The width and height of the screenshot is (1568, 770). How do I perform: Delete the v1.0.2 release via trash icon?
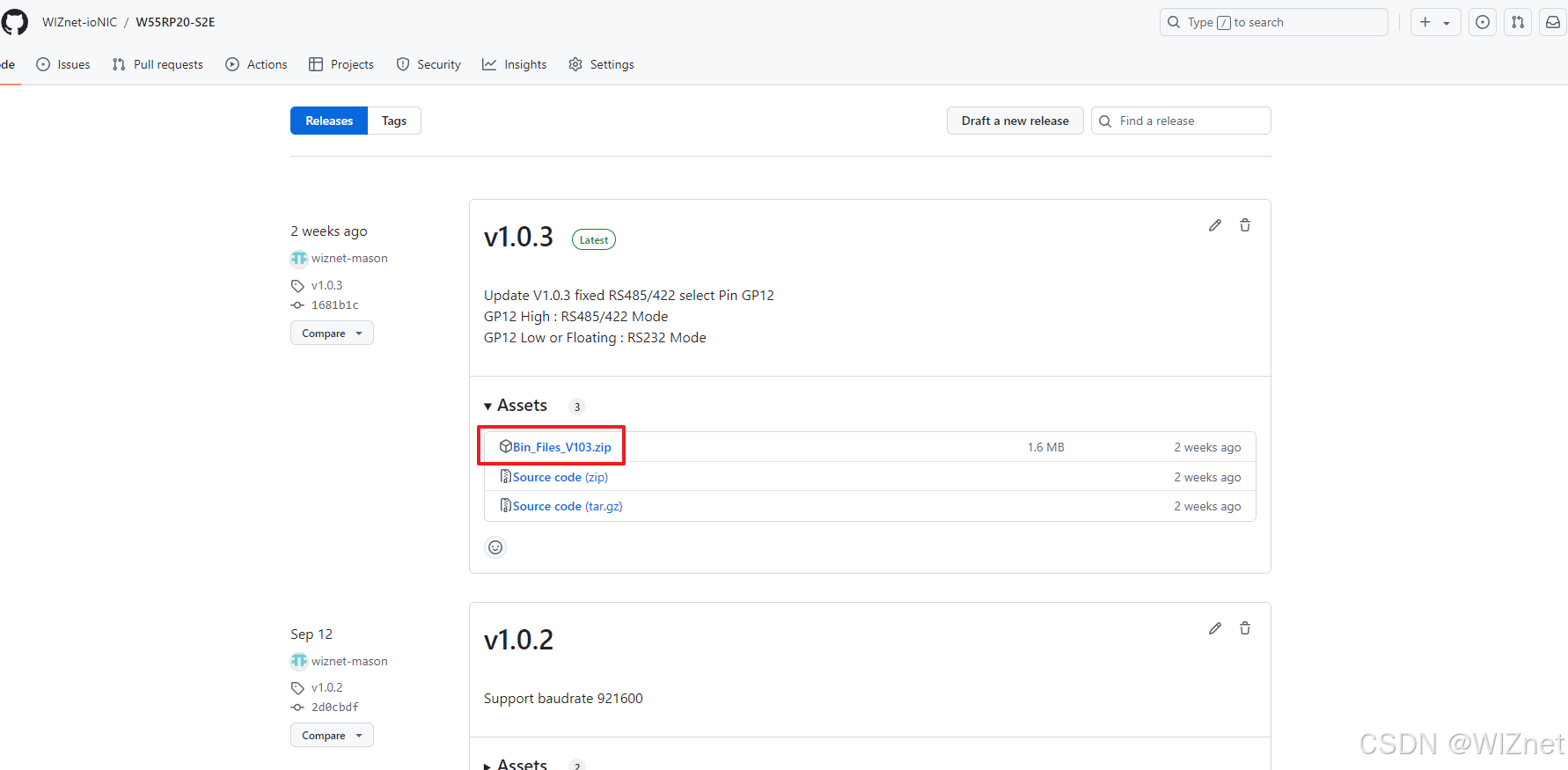(1245, 628)
